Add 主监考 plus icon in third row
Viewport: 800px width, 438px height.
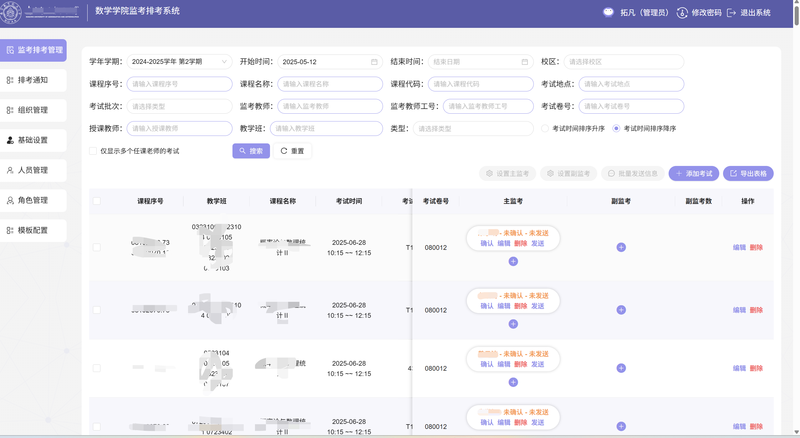513,382
